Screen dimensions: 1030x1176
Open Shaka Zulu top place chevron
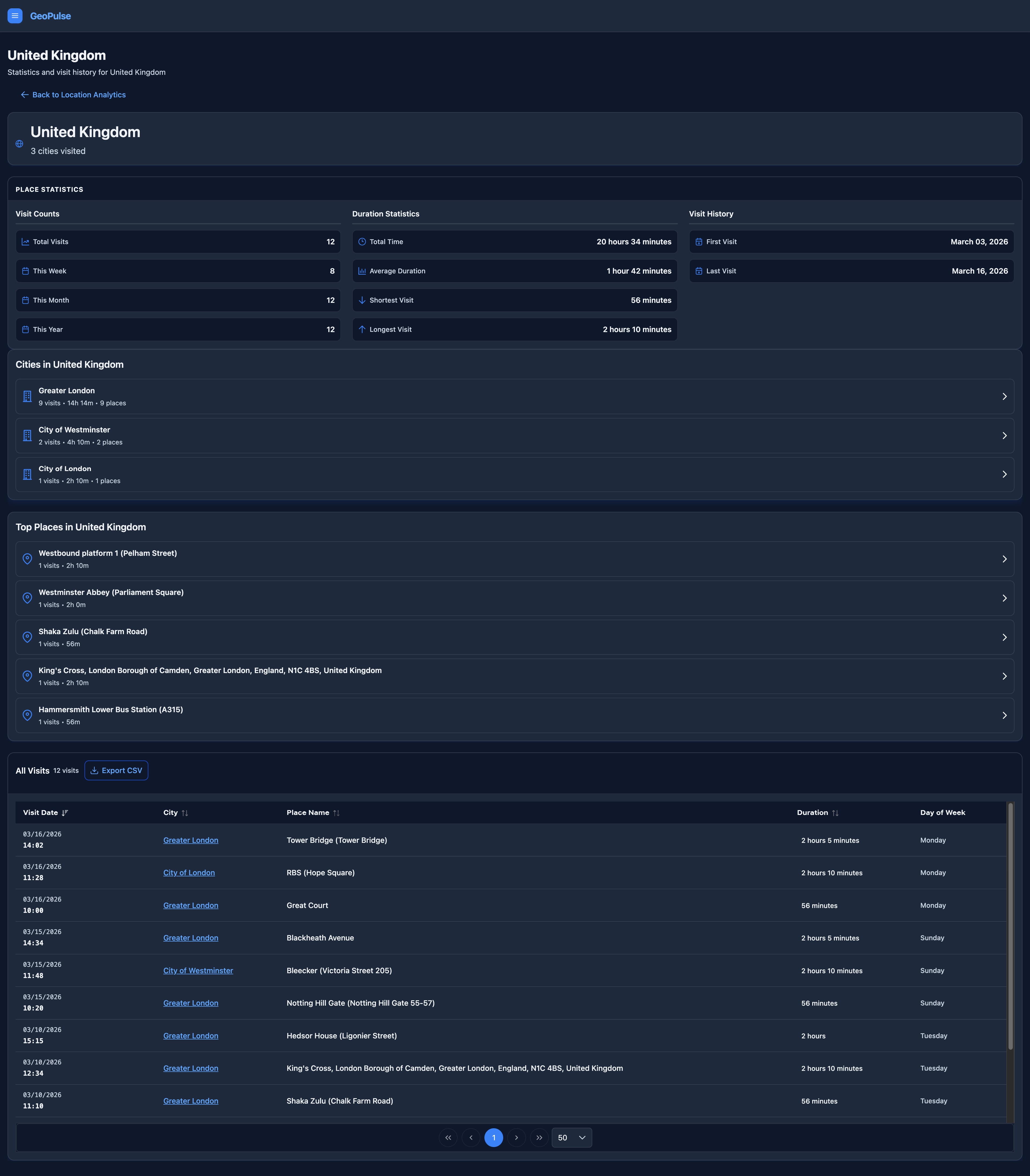pyautogui.click(x=1004, y=637)
